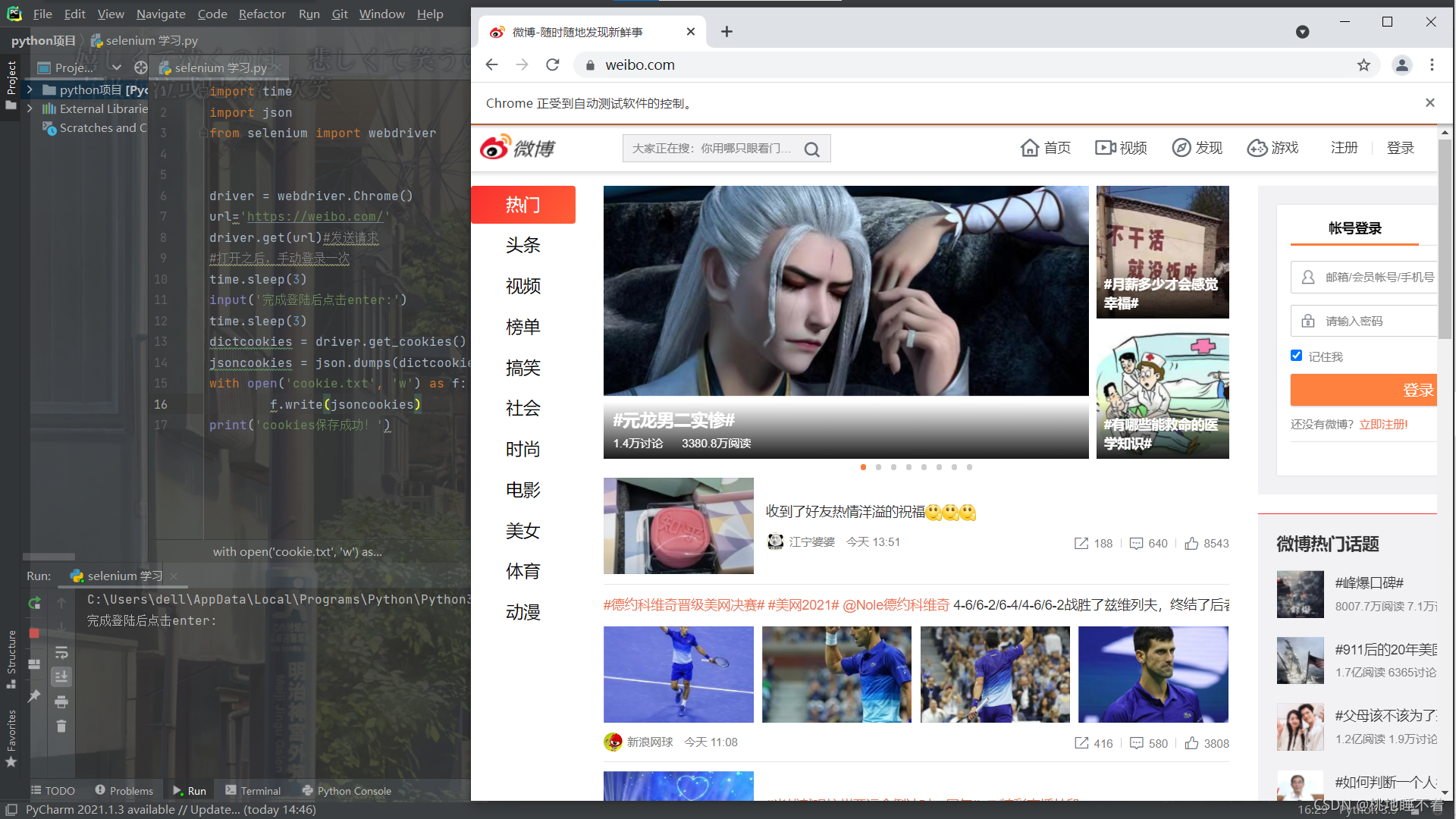
Task: Click the red Stop run icon
Action: click(x=34, y=632)
